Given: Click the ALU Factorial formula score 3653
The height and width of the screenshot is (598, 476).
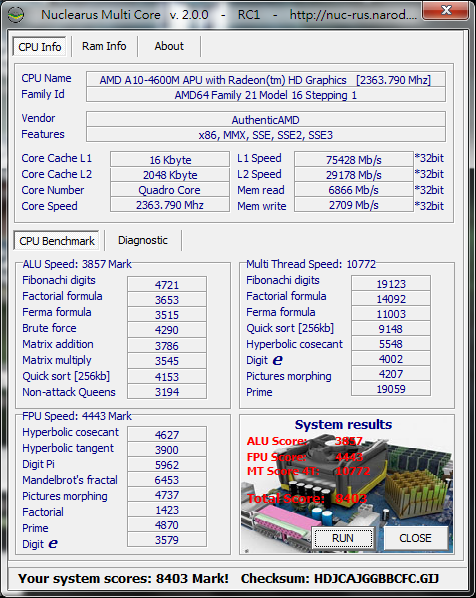Looking at the screenshot, I should click(167, 300).
